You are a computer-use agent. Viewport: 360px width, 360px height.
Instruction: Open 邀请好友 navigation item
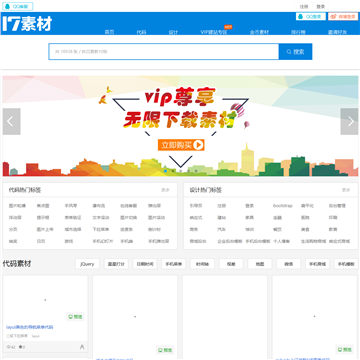(337, 32)
